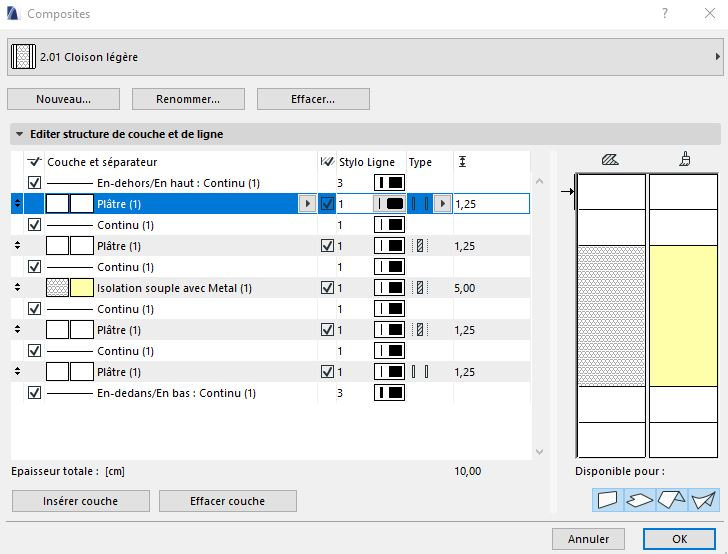Toggle the Continu separator checkbox above Isolation souple

tap(34, 267)
